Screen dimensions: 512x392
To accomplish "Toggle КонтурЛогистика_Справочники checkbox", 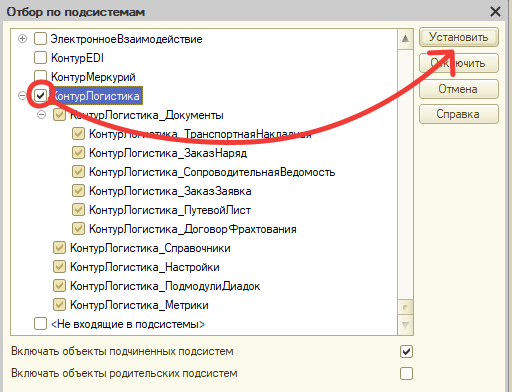I will click(x=59, y=248).
